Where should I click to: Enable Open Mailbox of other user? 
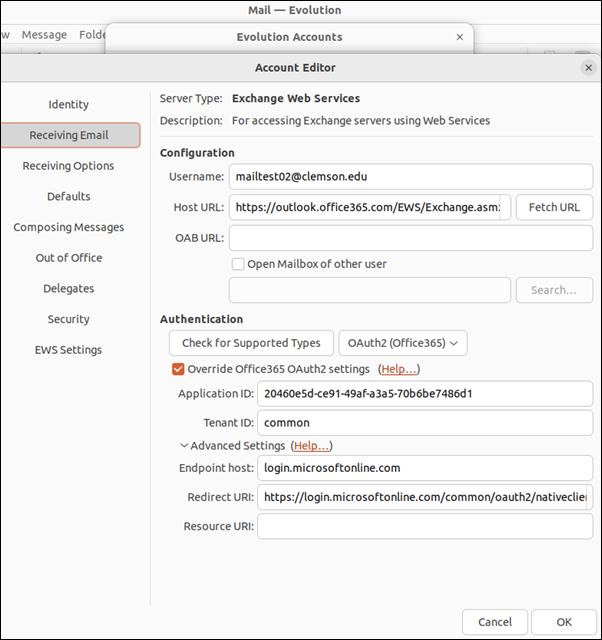pos(238,264)
